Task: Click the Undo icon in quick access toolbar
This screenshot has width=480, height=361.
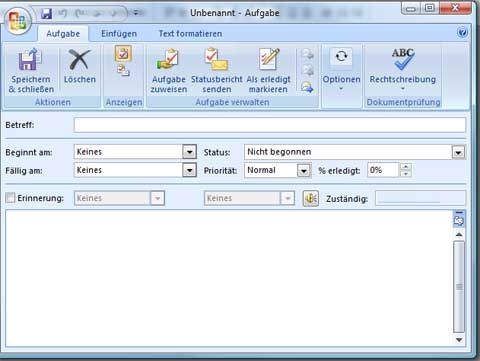Action: 62,13
